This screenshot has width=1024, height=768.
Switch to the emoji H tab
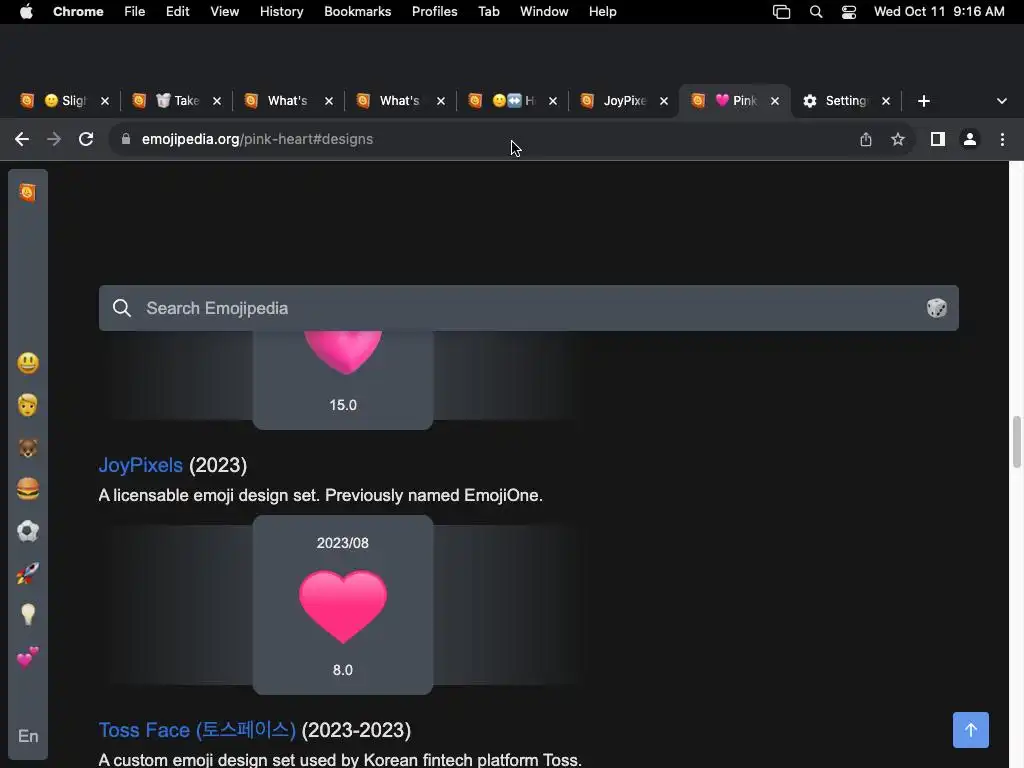pos(512,101)
